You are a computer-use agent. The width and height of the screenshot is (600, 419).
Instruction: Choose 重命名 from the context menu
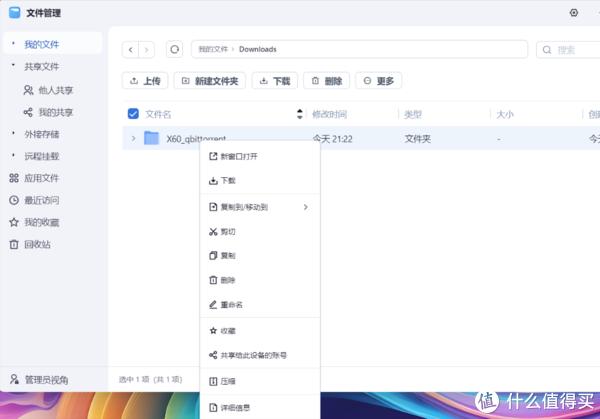(260, 305)
